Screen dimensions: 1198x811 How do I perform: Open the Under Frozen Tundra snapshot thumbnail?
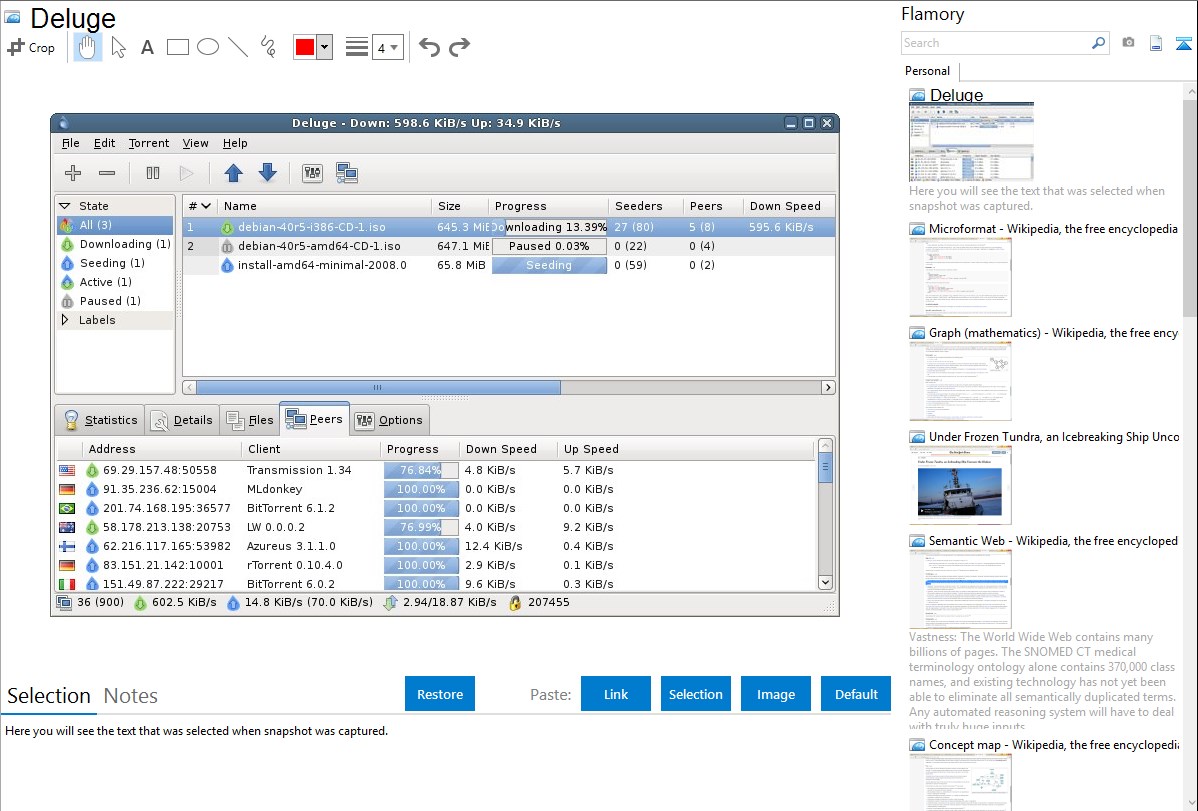point(960,485)
